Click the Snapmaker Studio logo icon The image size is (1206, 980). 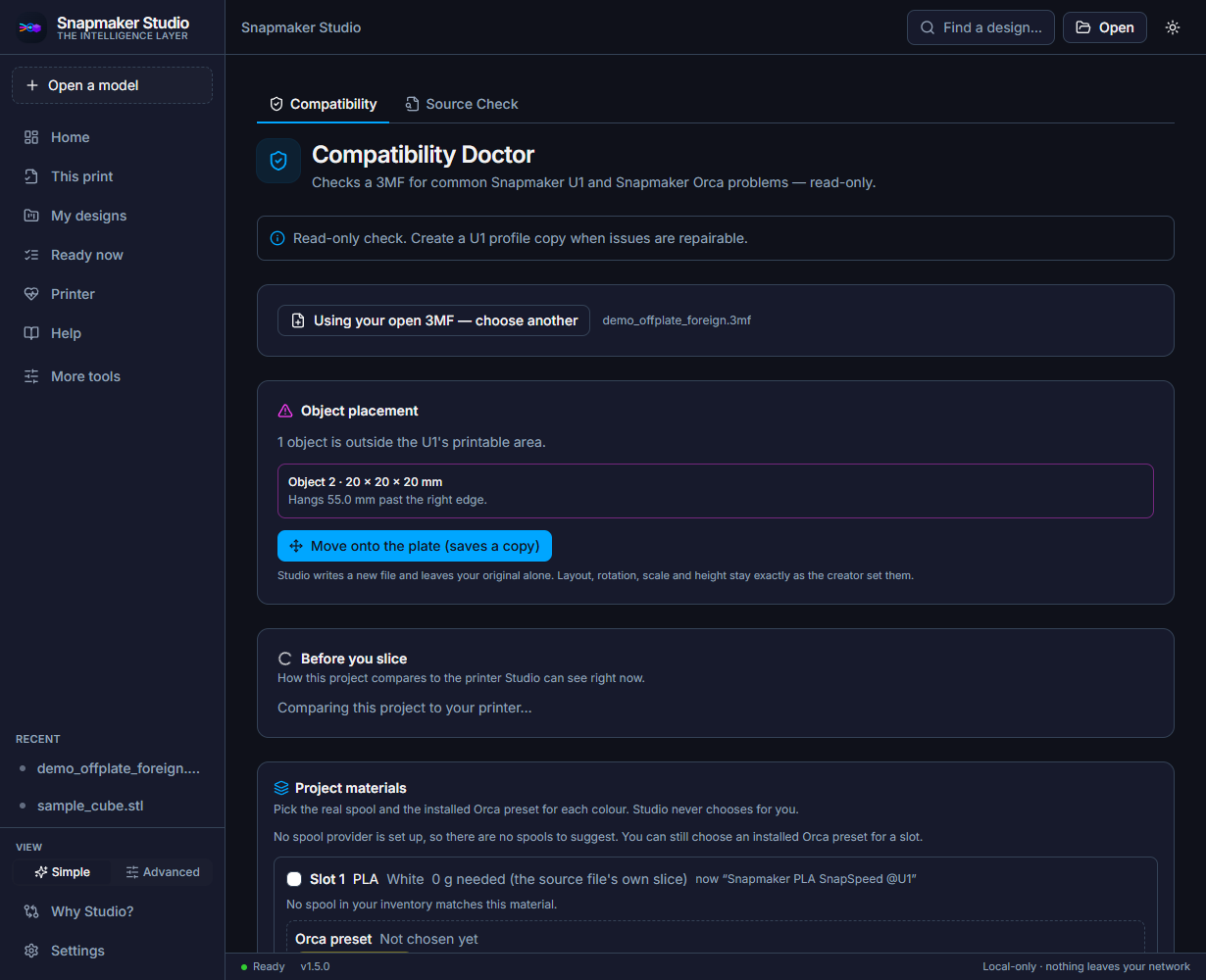tap(31, 27)
